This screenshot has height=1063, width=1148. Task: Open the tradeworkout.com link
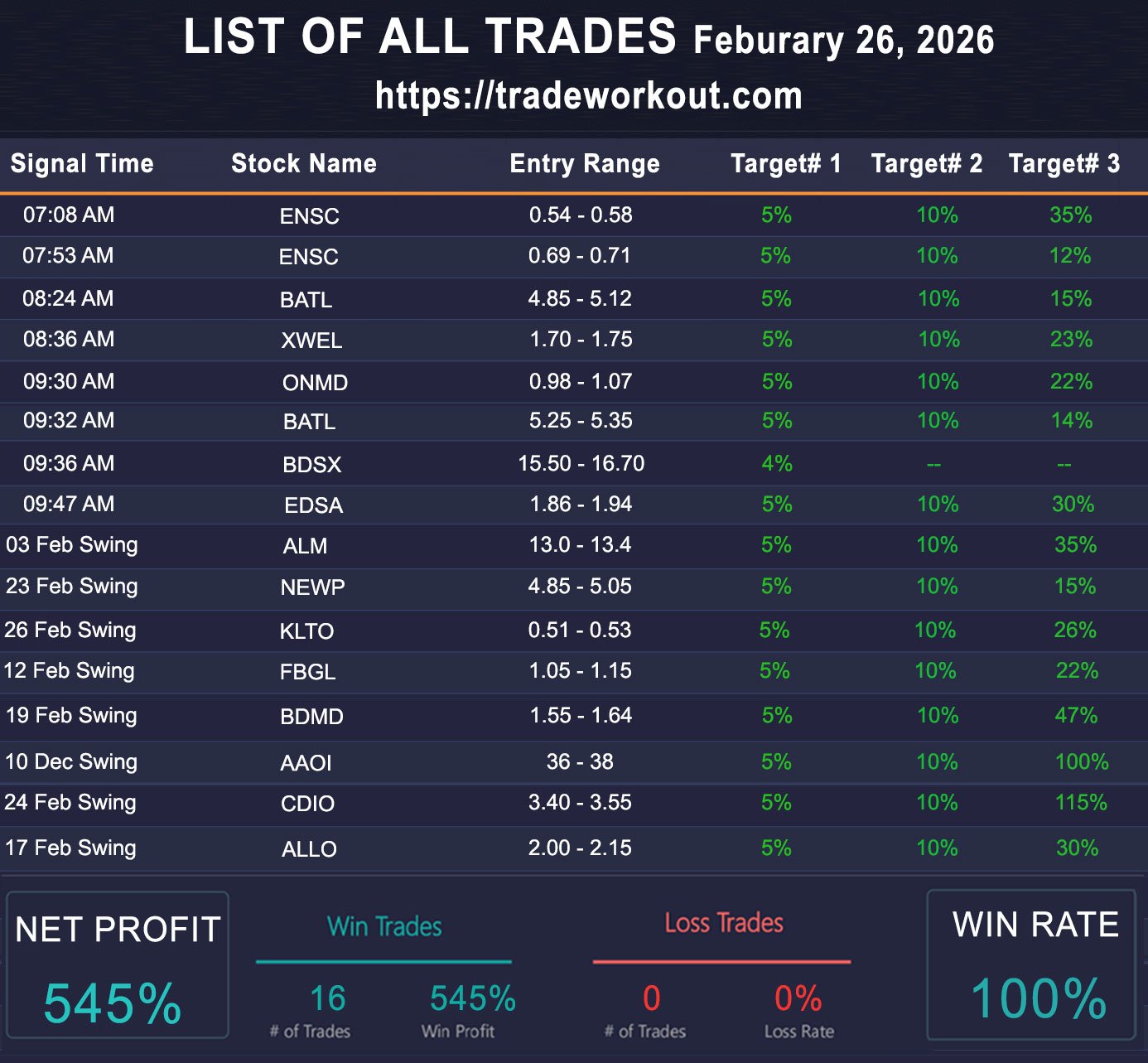coord(588,96)
